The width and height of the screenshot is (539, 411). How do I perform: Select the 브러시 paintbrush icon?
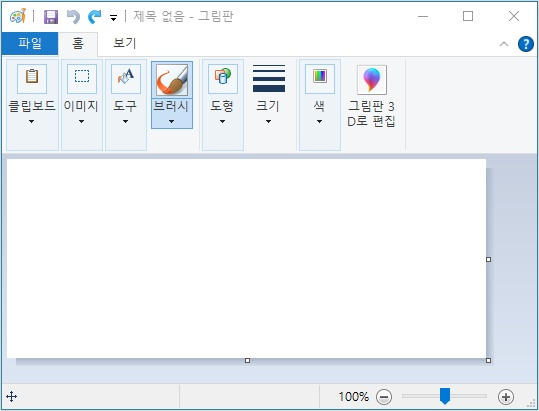pos(172,80)
